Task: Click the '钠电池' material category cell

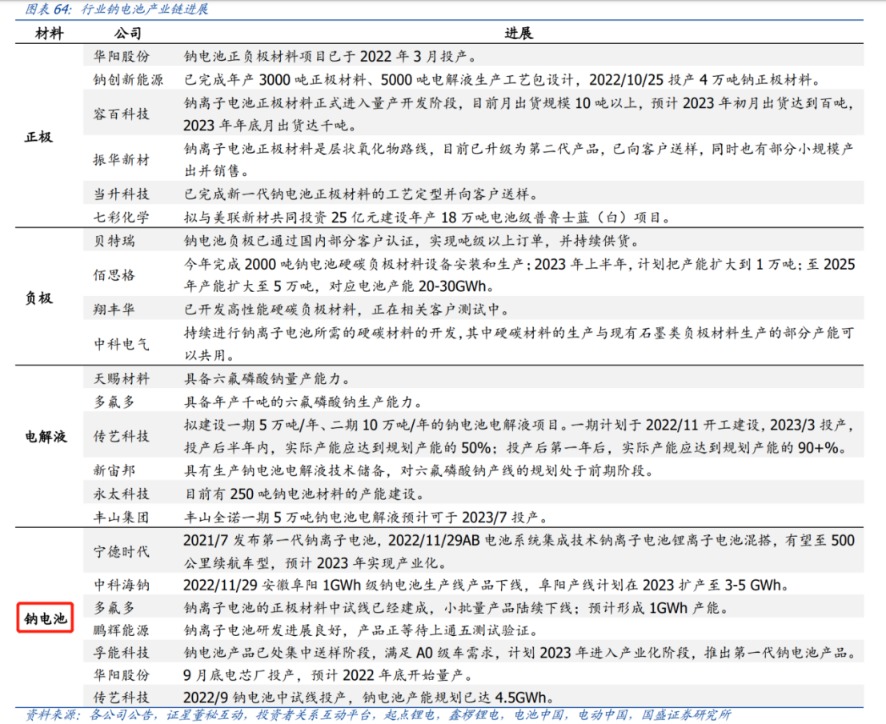Action: coord(45,618)
